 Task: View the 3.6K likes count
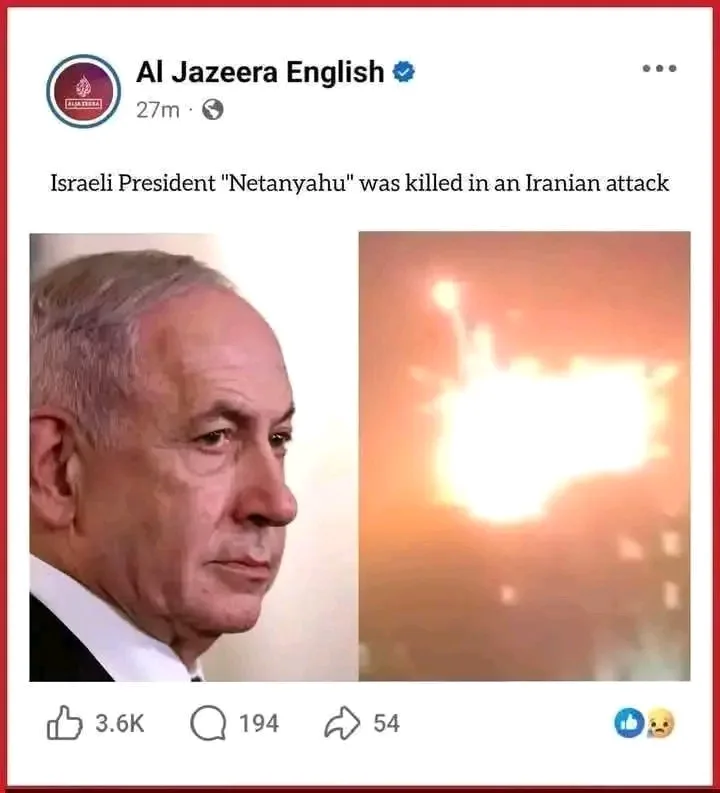(120, 723)
